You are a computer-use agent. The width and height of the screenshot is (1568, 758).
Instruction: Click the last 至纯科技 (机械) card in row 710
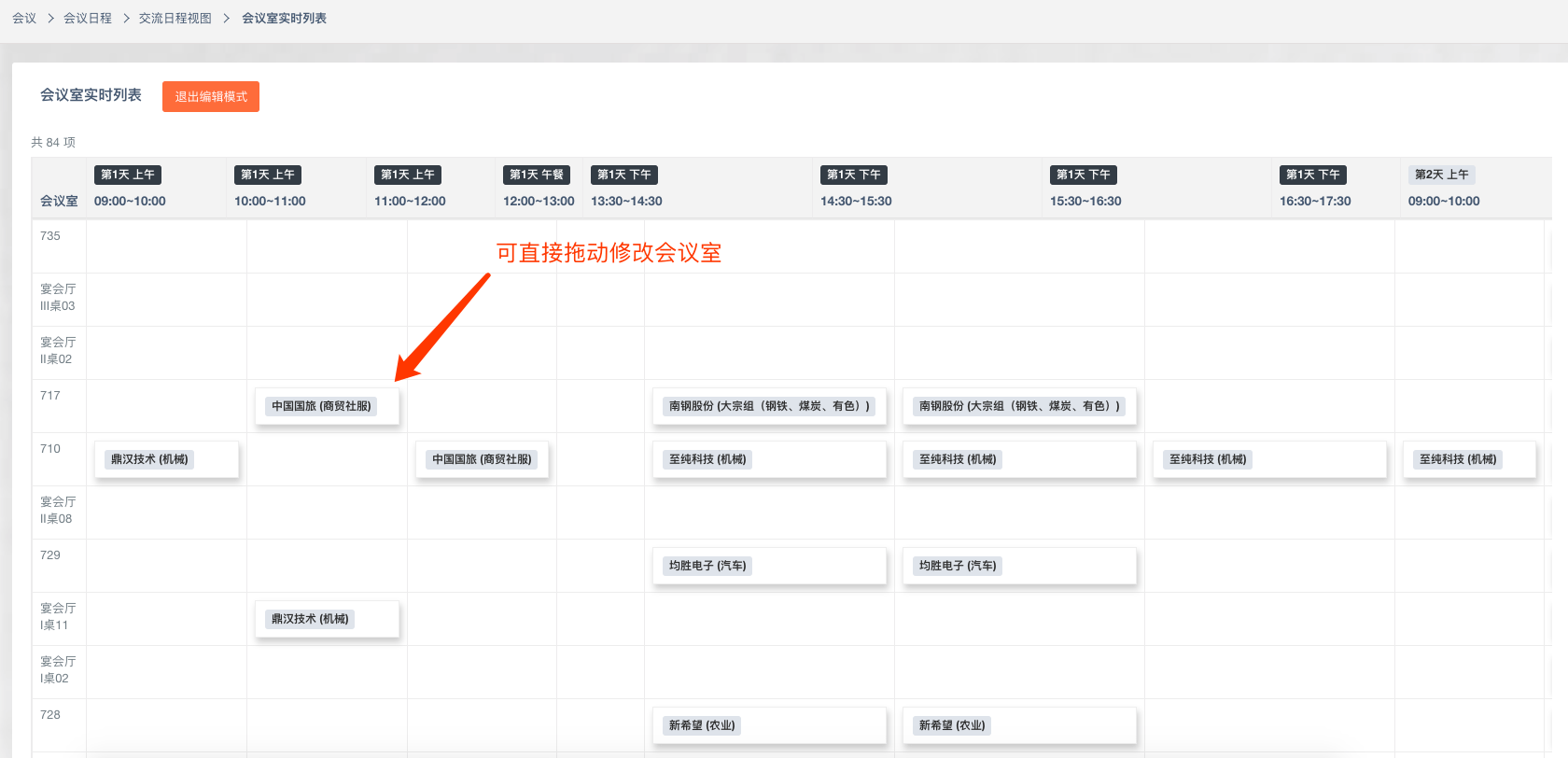coord(1469,459)
